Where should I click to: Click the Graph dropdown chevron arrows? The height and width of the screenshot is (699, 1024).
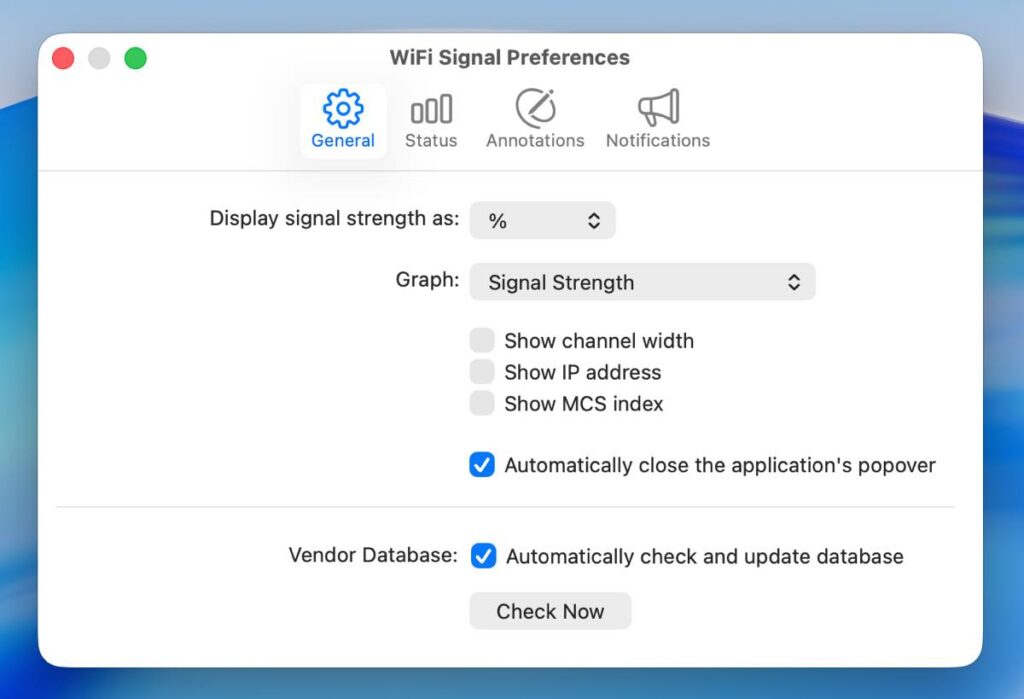(794, 282)
